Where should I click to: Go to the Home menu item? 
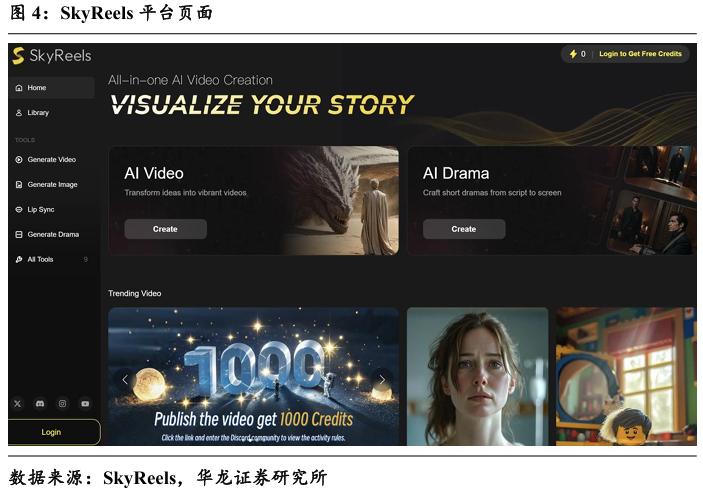[52, 87]
